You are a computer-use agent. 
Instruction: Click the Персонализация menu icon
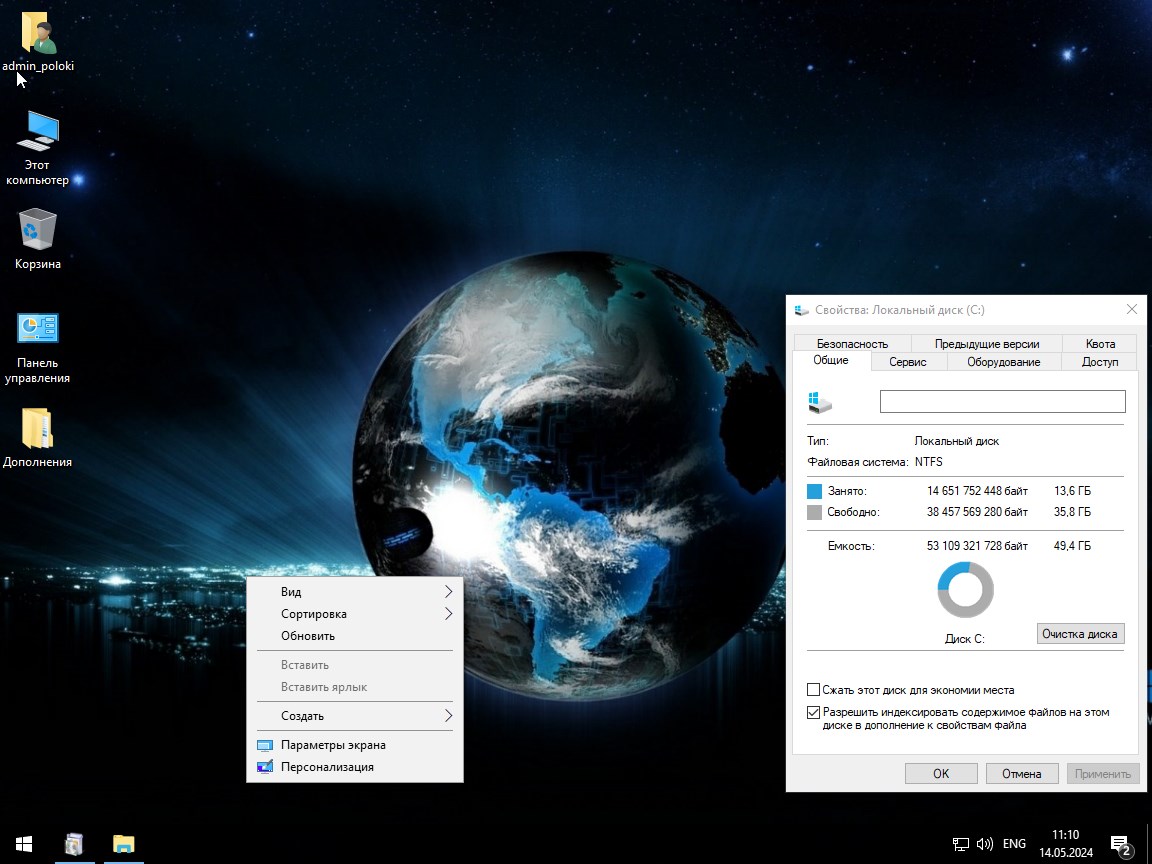[x=265, y=767]
